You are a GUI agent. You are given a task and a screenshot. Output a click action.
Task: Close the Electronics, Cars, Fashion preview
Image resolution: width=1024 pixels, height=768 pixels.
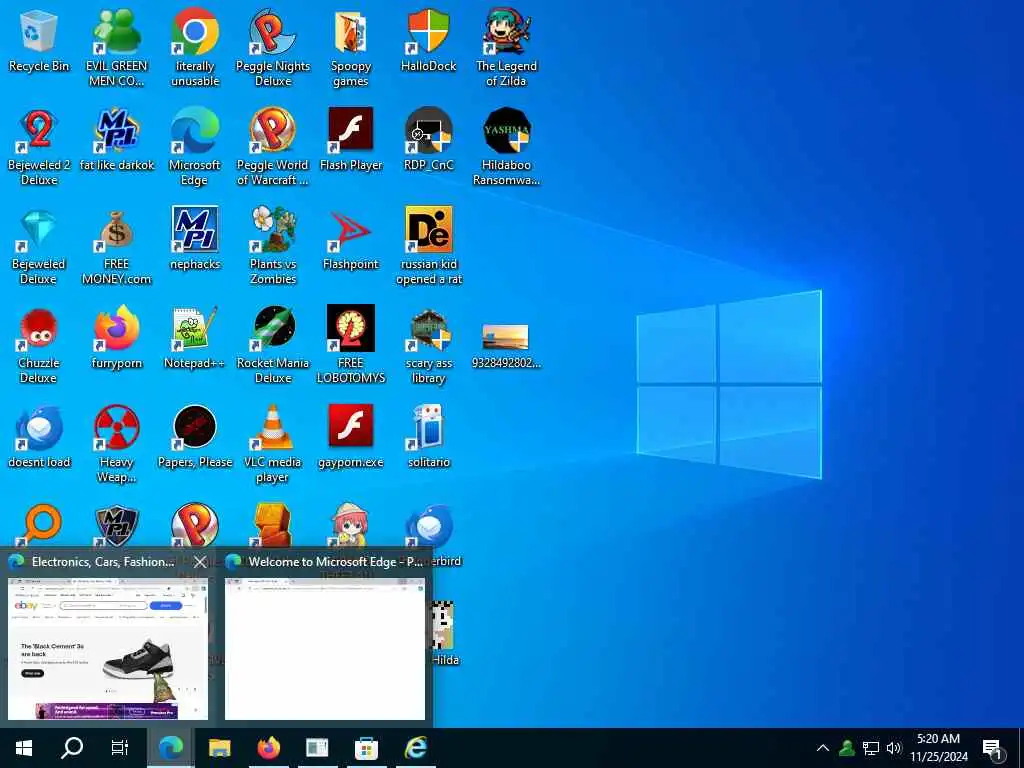click(x=200, y=562)
